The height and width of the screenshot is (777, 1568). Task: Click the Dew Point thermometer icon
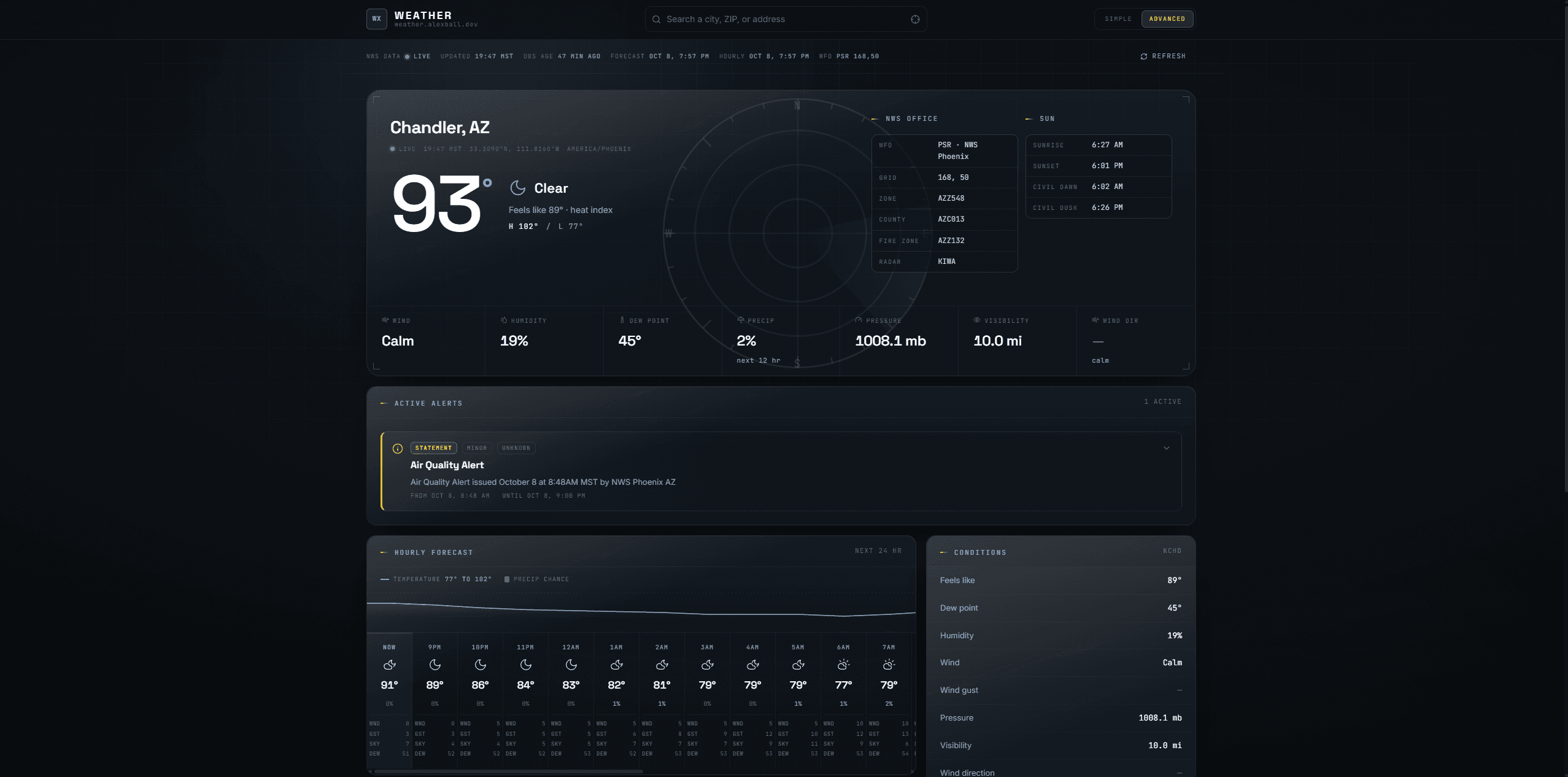pos(622,320)
